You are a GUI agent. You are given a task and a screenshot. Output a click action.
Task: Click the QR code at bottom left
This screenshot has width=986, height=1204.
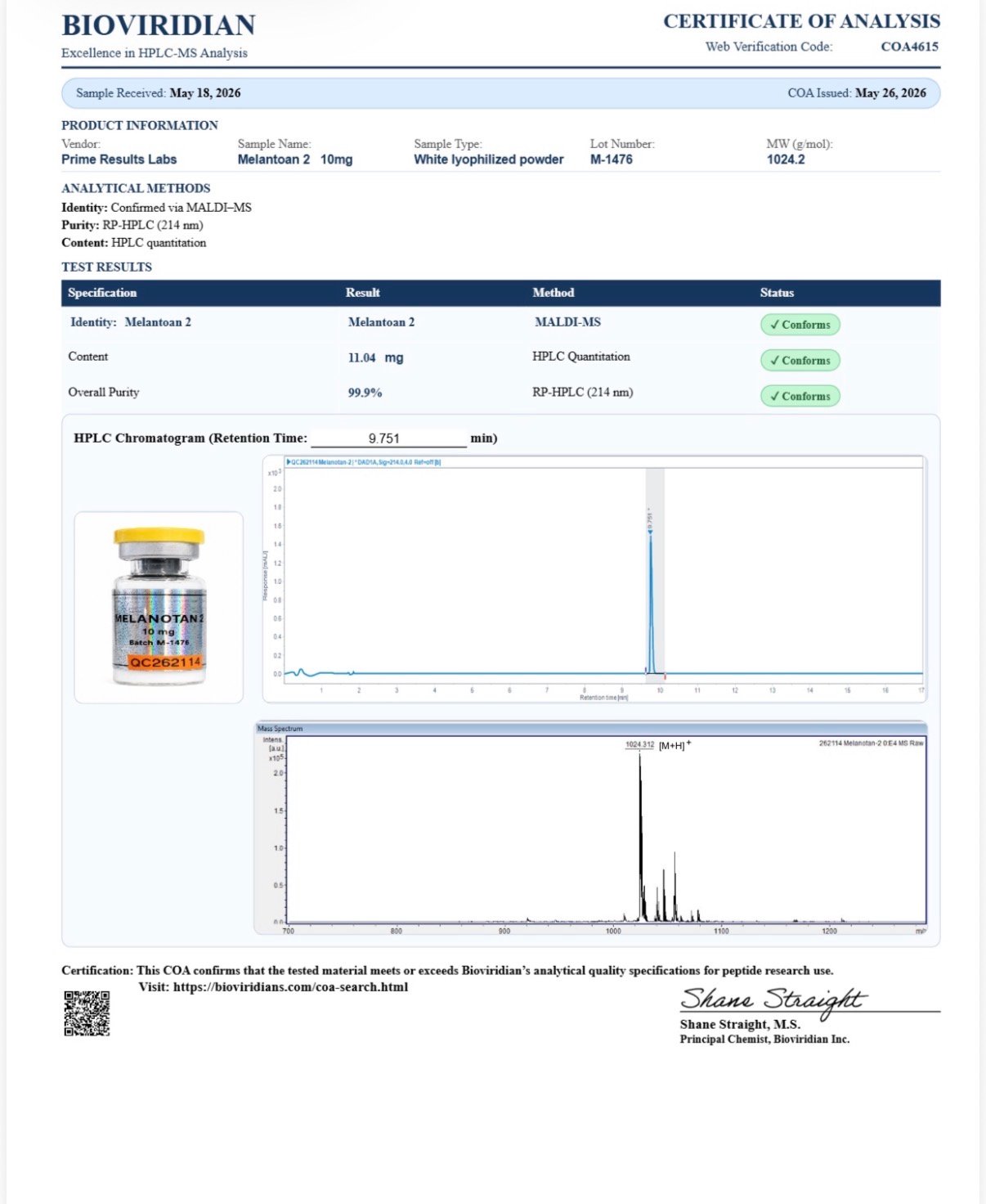[87, 1013]
